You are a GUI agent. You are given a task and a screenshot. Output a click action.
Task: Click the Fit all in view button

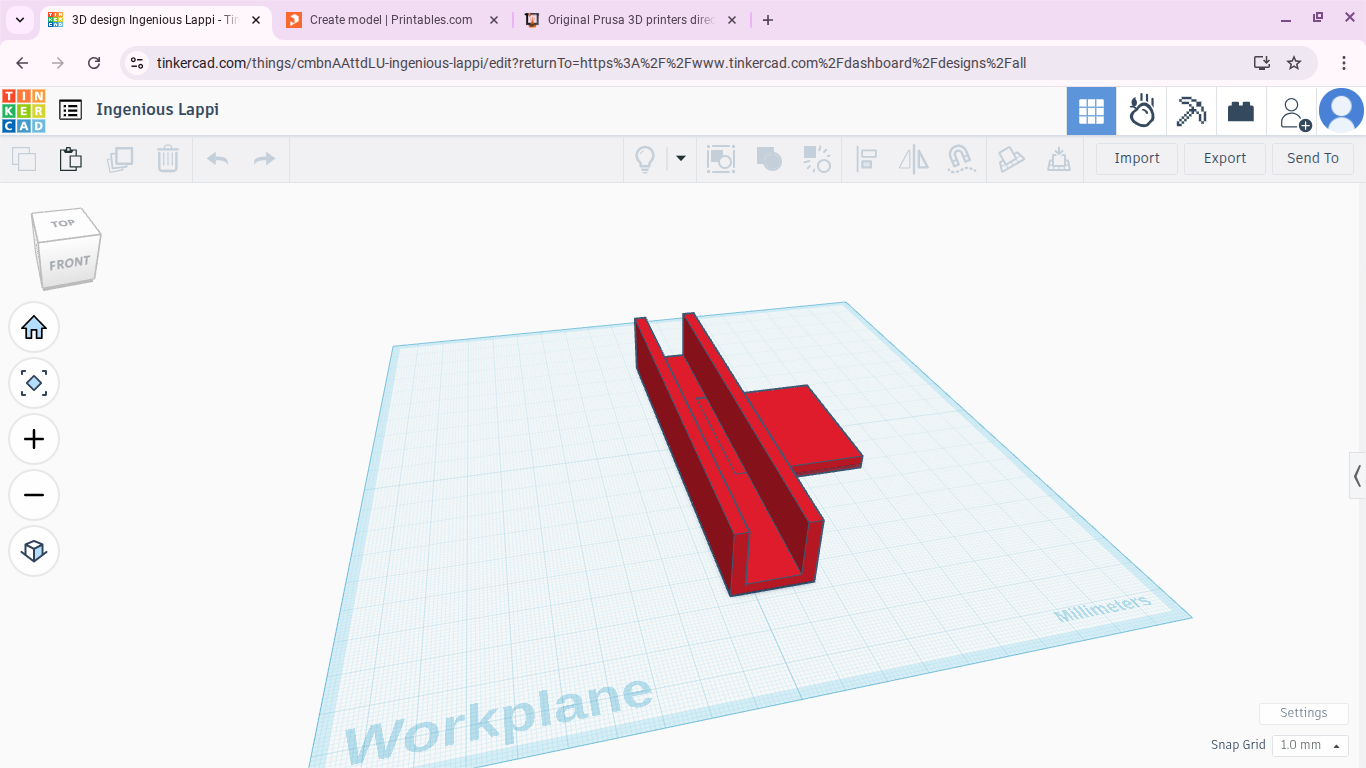[34, 383]
